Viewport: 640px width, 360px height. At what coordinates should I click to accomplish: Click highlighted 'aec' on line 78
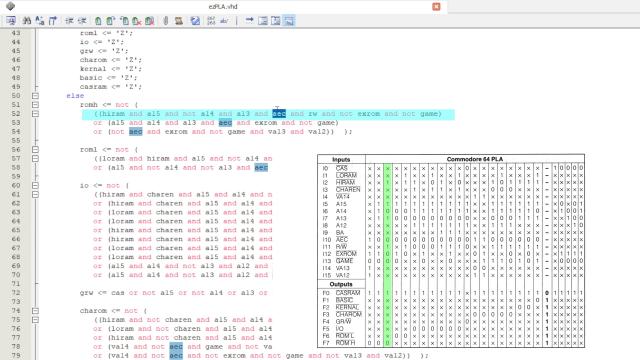176,347
